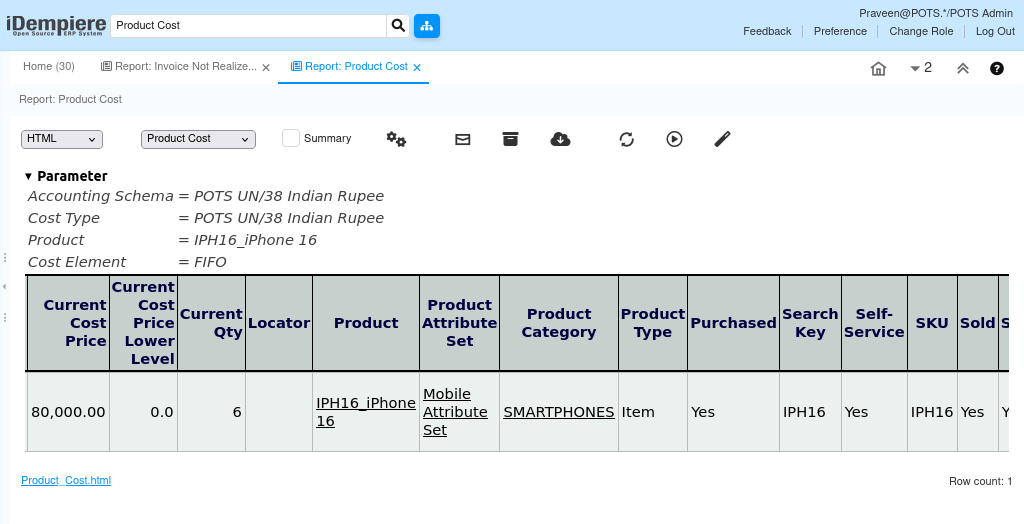Click the Product Attribute Set column header

click(459, 323)
